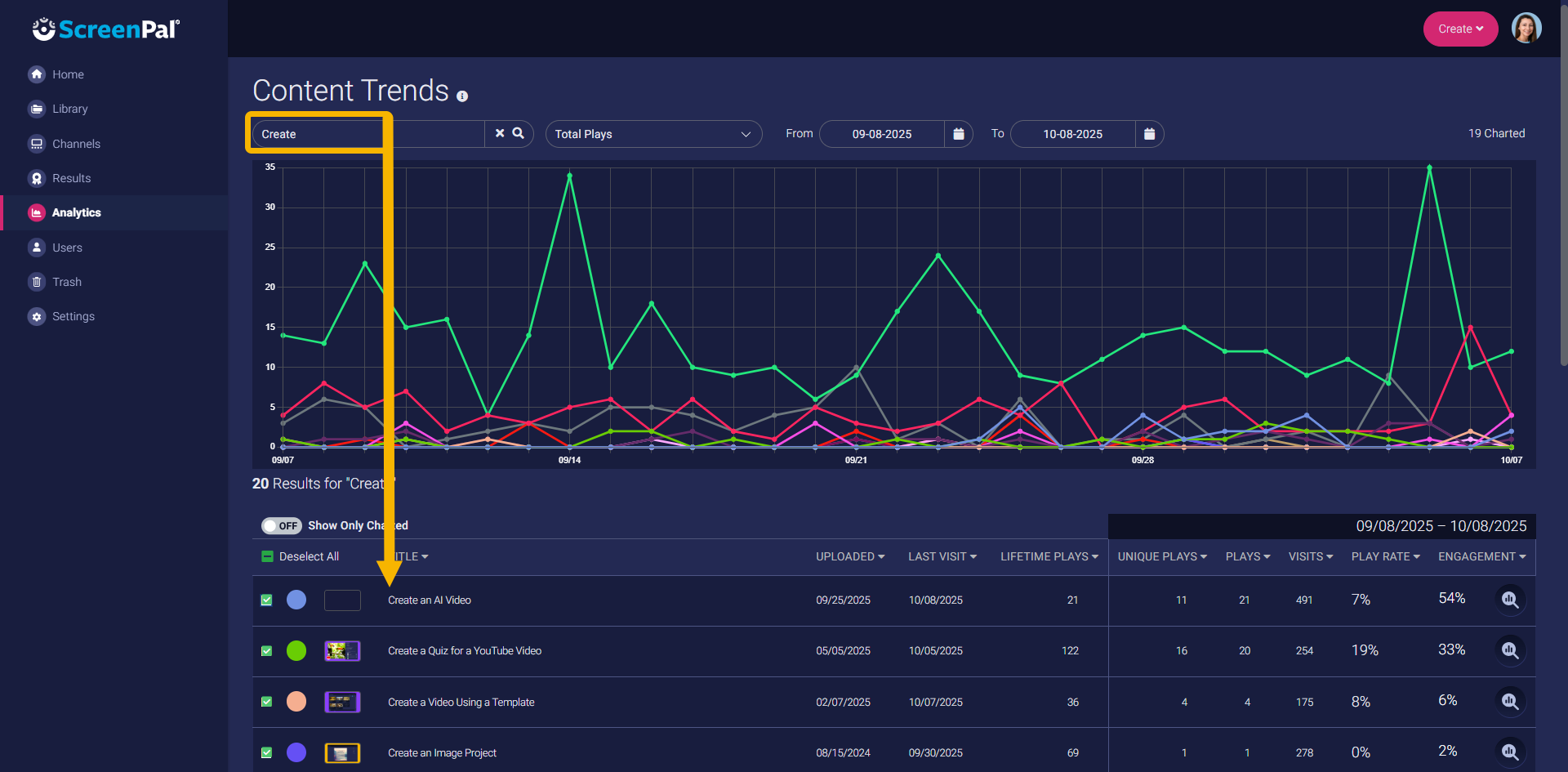Clear the search field with X icon
The height and width of the screenshot is (772, 1568).
500,133
